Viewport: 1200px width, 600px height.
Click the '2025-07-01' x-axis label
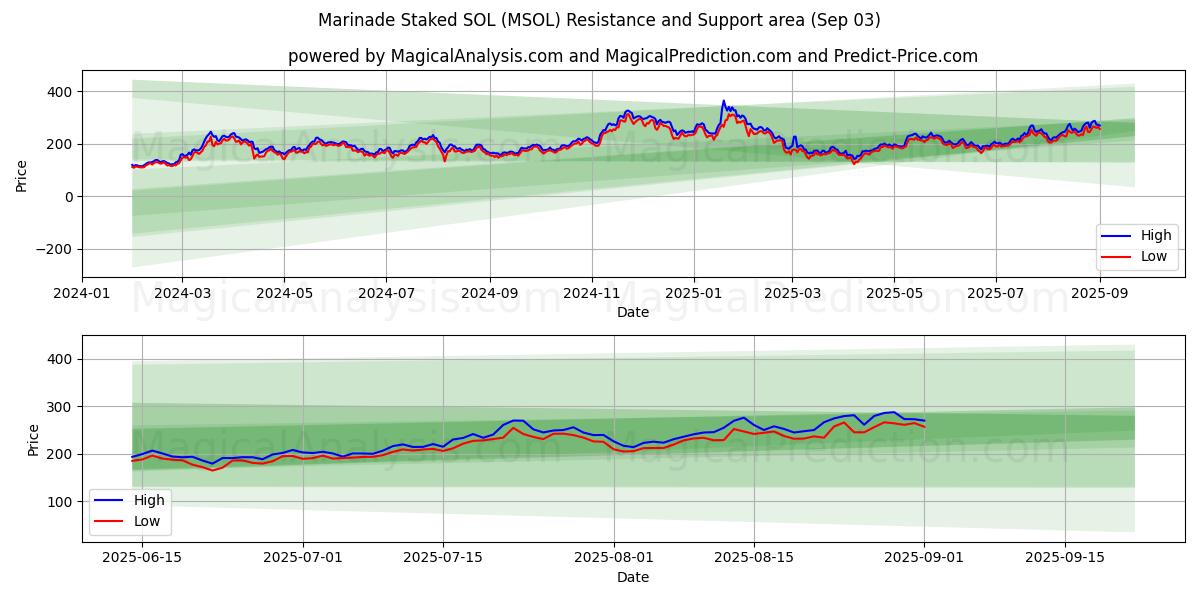coord(303,557)
